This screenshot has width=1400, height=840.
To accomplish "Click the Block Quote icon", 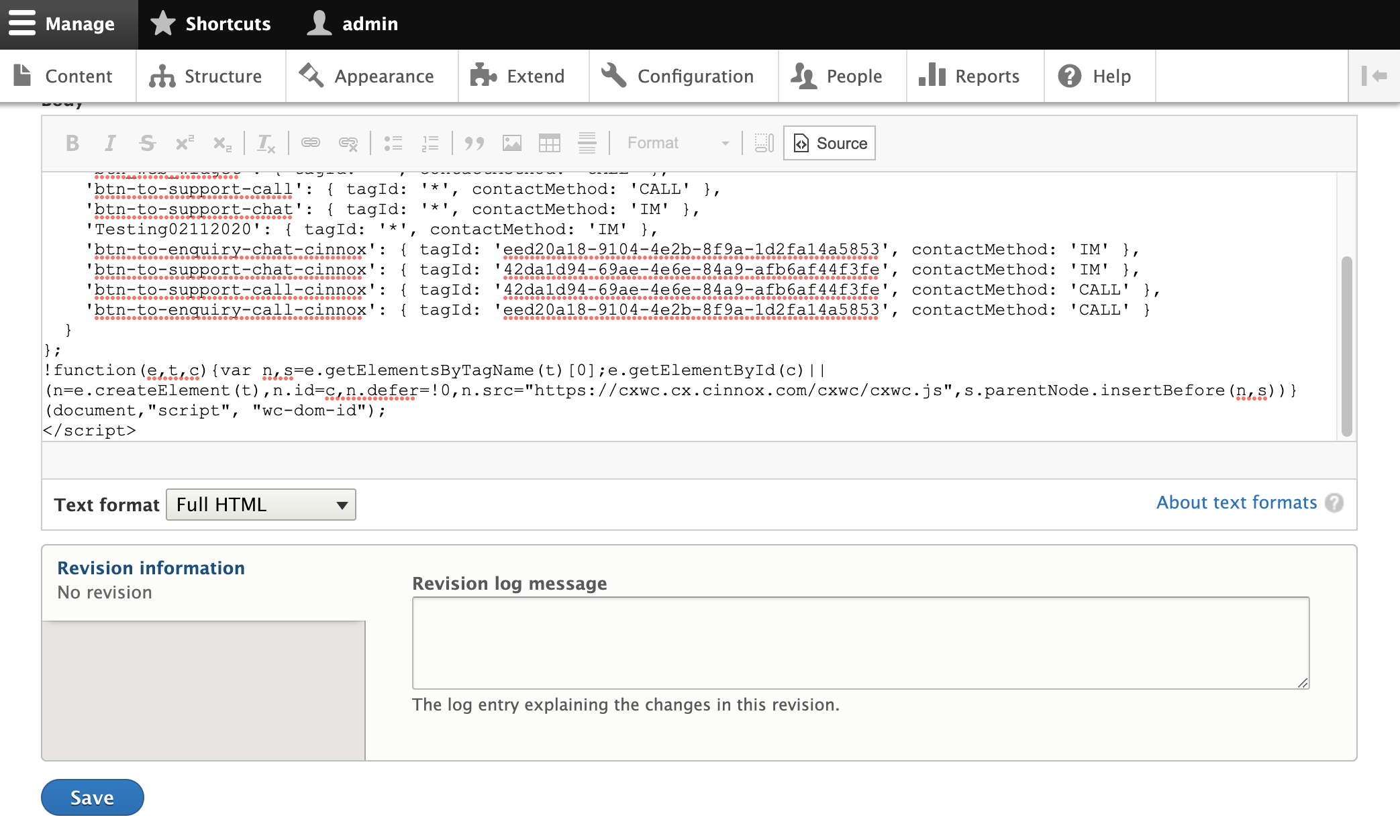I will tap(474, 143).
